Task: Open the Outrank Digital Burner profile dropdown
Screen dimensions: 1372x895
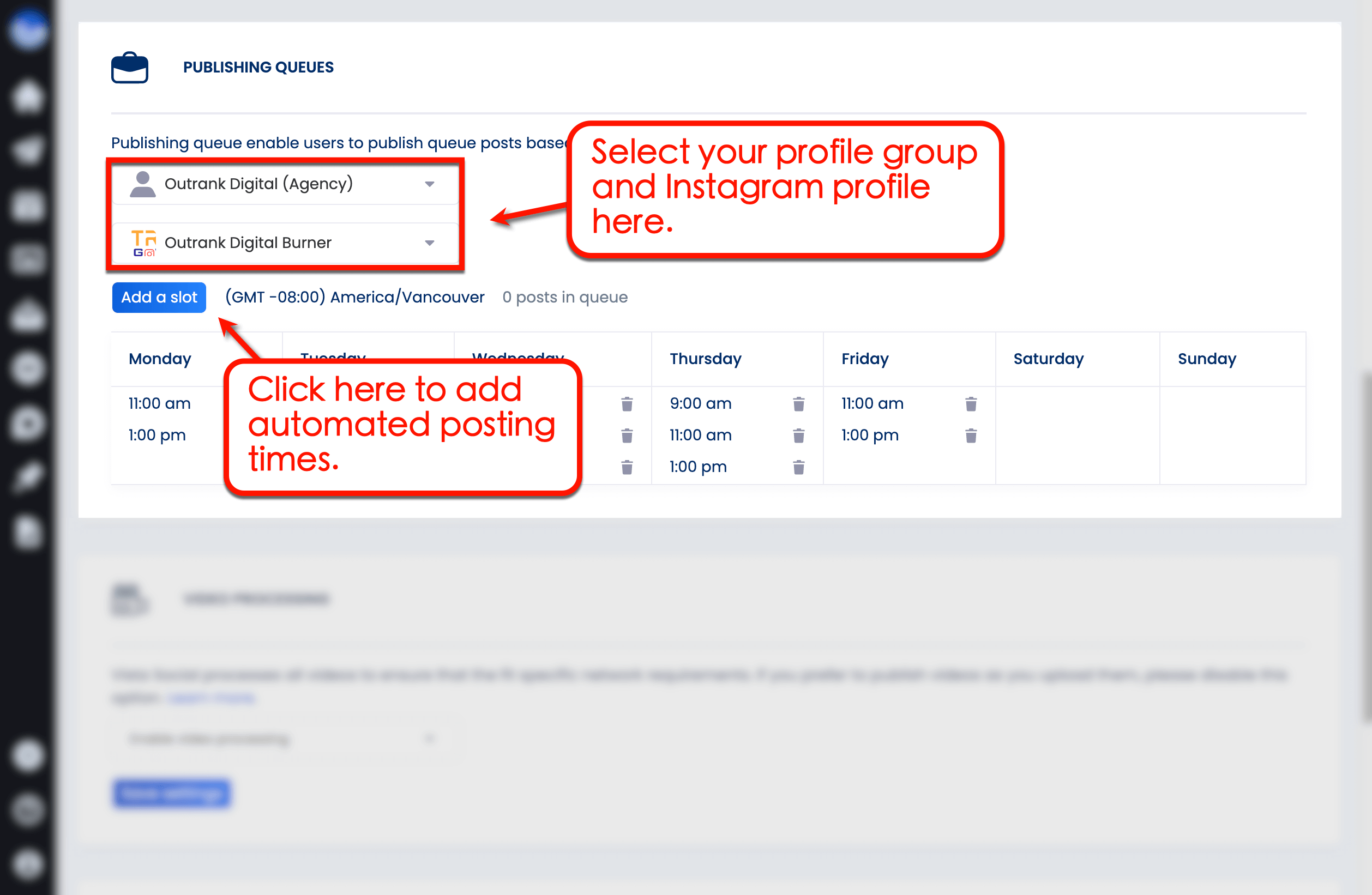Action: [x=430, y=243]
